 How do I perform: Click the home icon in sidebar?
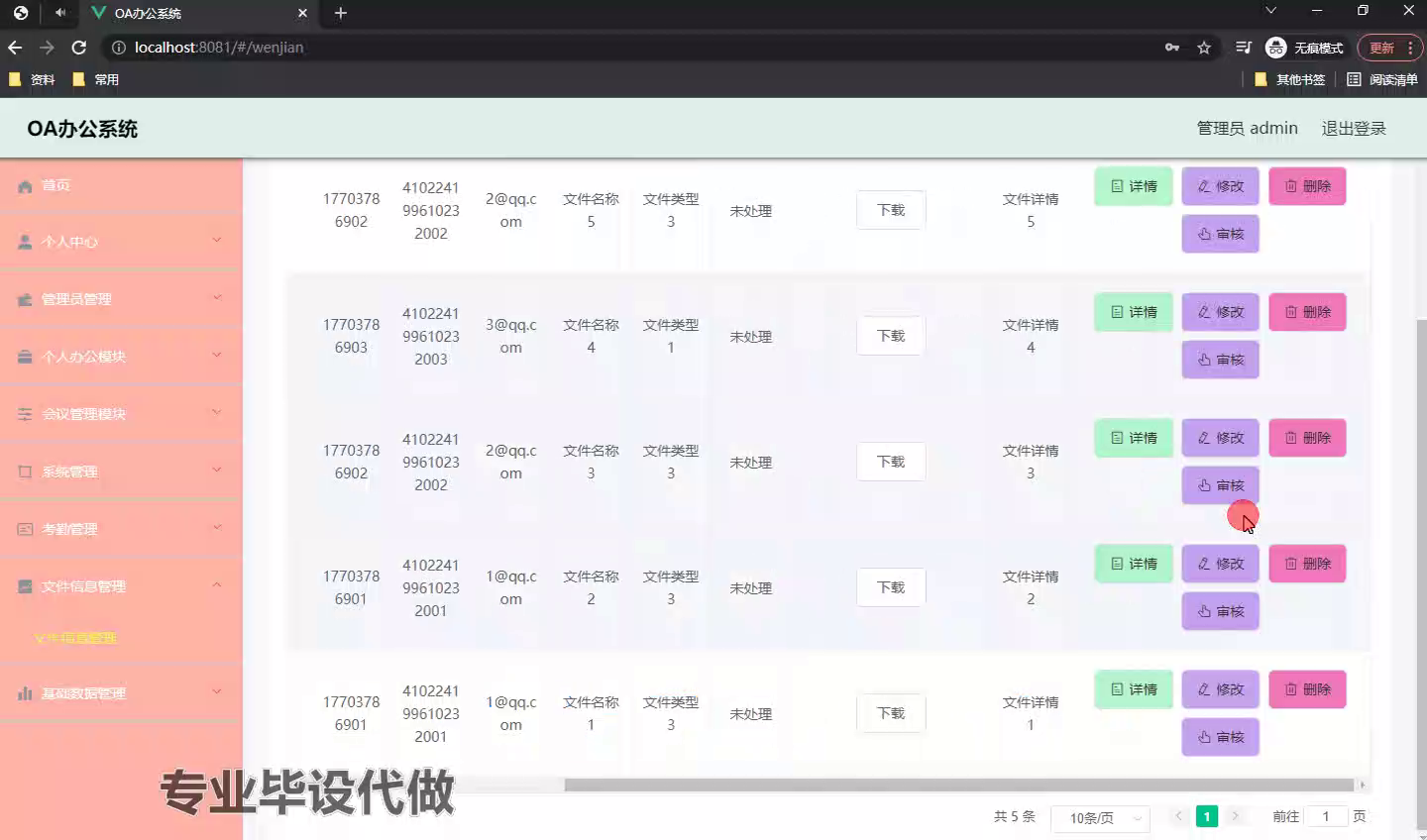coord(25,186)
